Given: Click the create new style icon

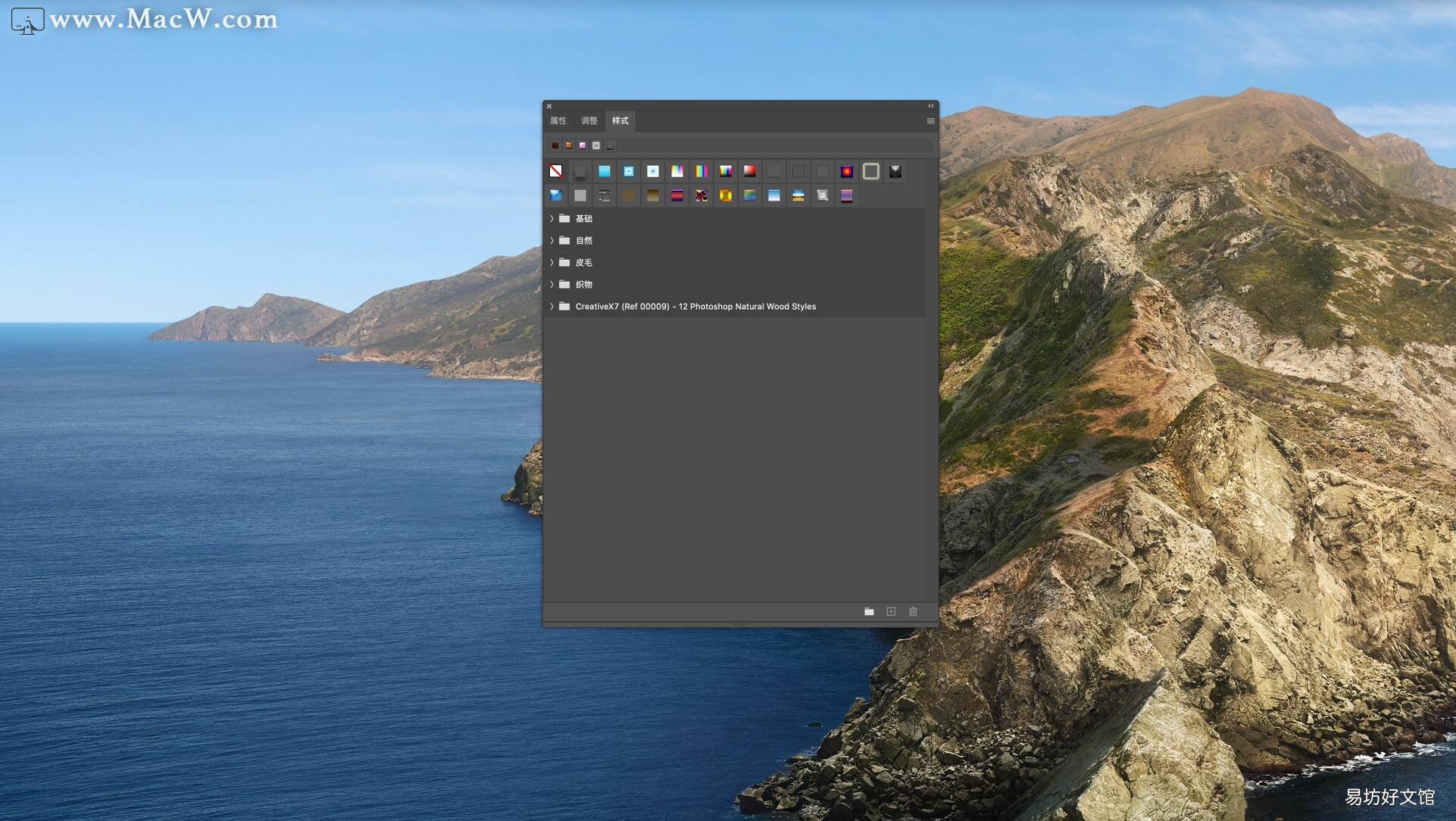Looking at the screenshot, I should [891, 611].
